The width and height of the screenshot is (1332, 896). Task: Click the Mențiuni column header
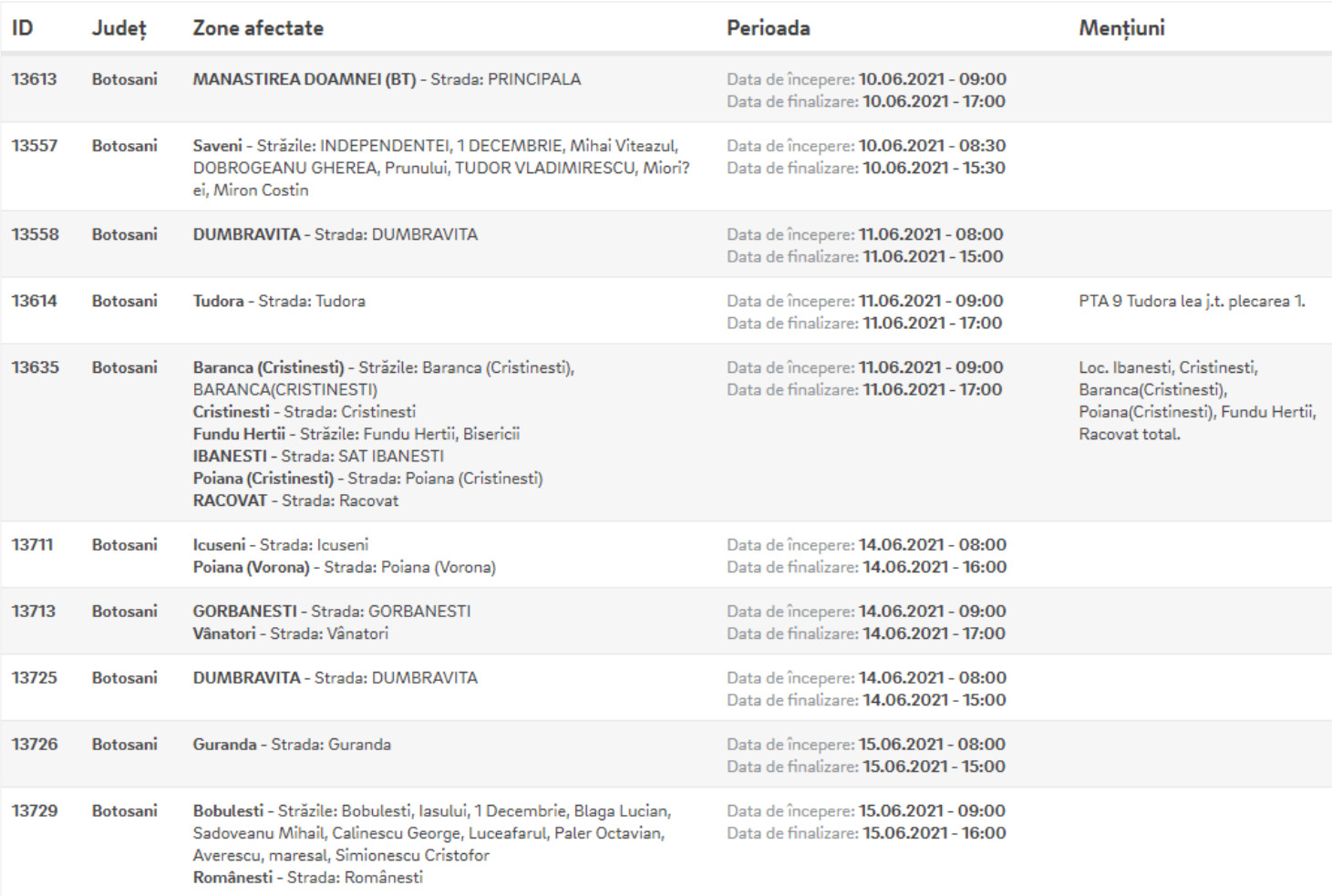(1121, 28)
